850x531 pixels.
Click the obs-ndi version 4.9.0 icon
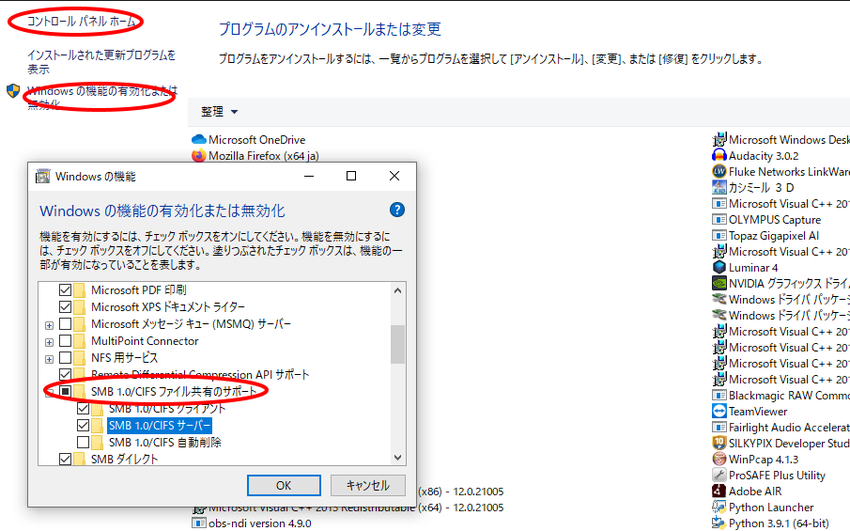(x=199, y=523)
